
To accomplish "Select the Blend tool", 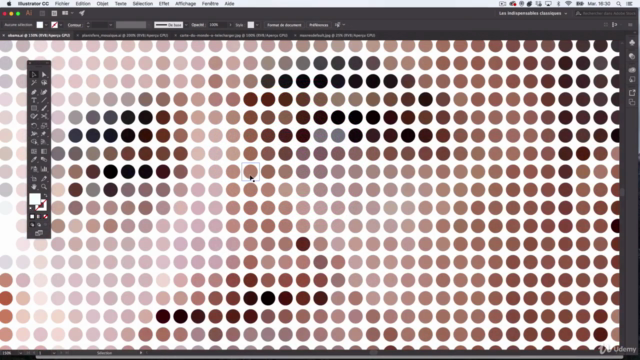I will 44,160.
